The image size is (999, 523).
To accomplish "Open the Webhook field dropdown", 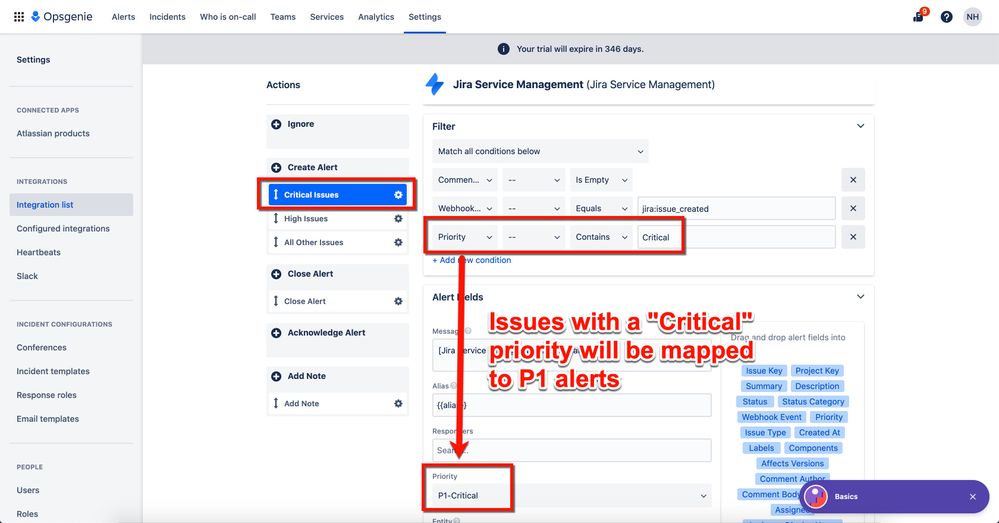I will tap(465, 208).
